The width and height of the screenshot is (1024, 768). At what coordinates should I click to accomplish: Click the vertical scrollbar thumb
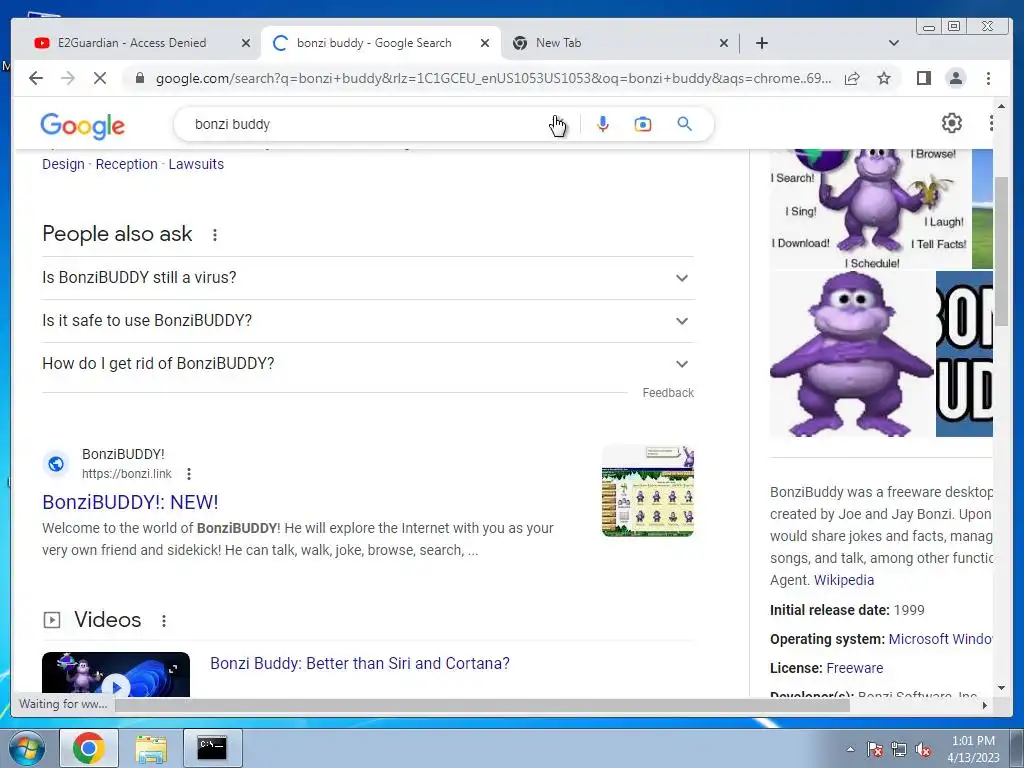pyautogui.click(x=1001, y=251)
